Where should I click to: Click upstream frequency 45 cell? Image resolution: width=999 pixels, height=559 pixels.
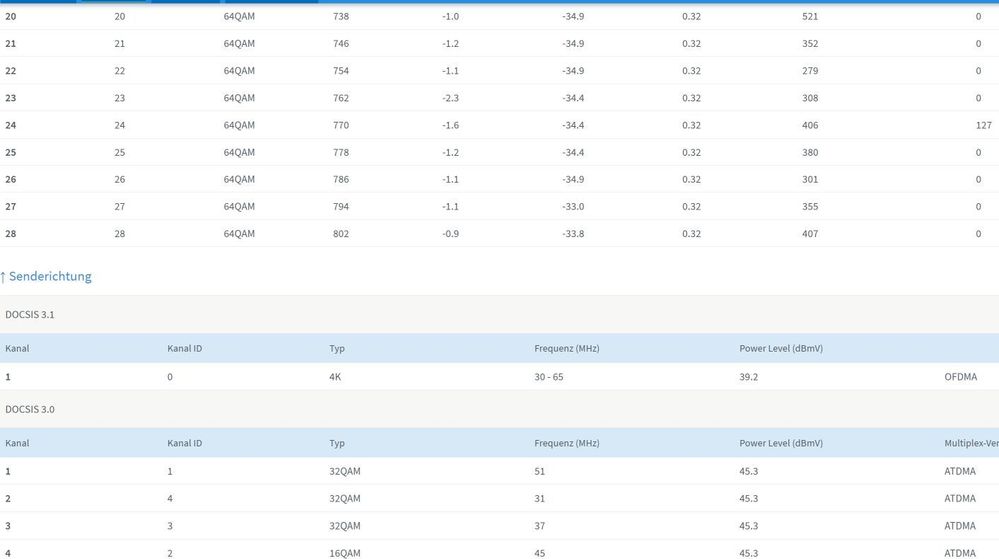[540, 553]
